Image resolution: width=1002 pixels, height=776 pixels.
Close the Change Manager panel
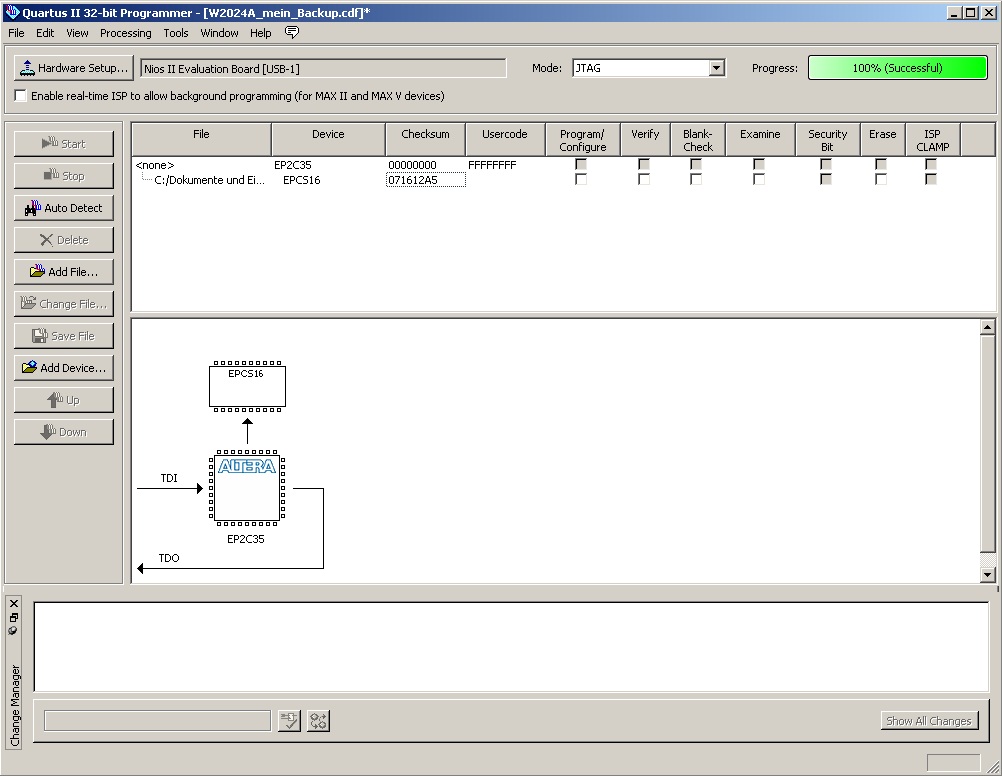coord(14,603)
